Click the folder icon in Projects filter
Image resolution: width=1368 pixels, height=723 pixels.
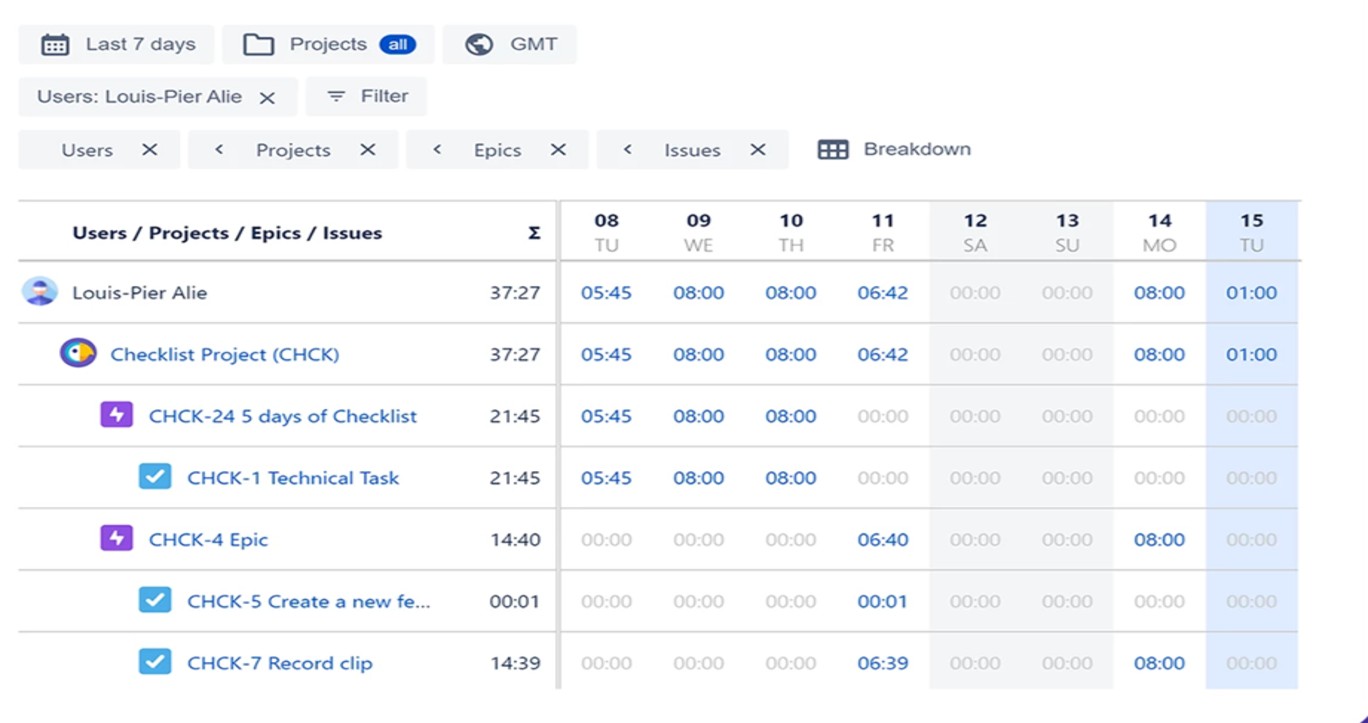pyautogui.click(x=259, y=45)
